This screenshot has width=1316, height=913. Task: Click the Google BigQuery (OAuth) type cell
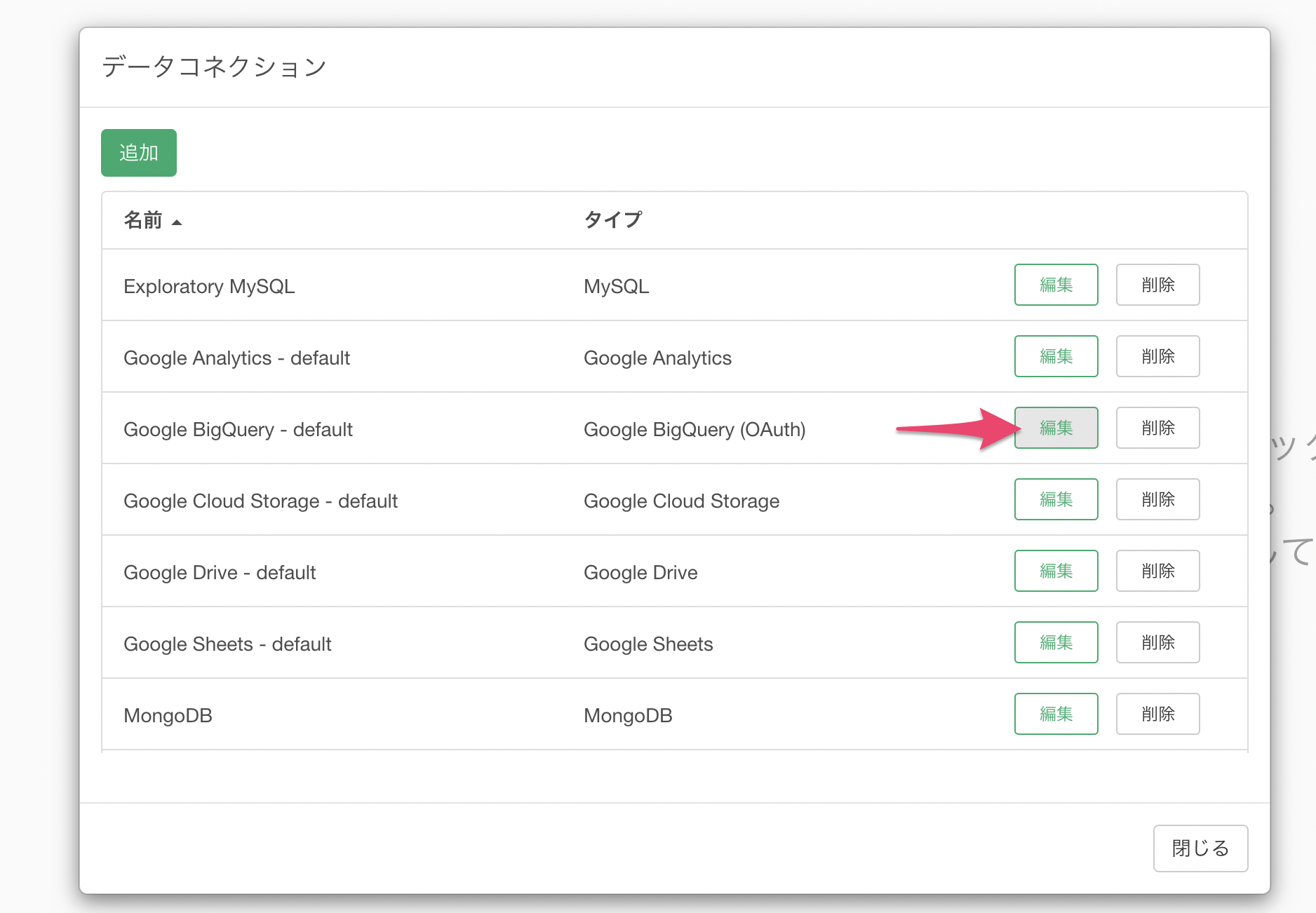[x=694, y=430]
